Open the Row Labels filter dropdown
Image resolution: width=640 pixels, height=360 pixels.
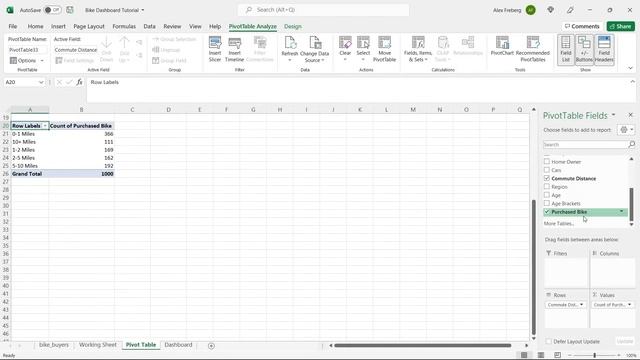pyautogui.click(x=45, y=126)
